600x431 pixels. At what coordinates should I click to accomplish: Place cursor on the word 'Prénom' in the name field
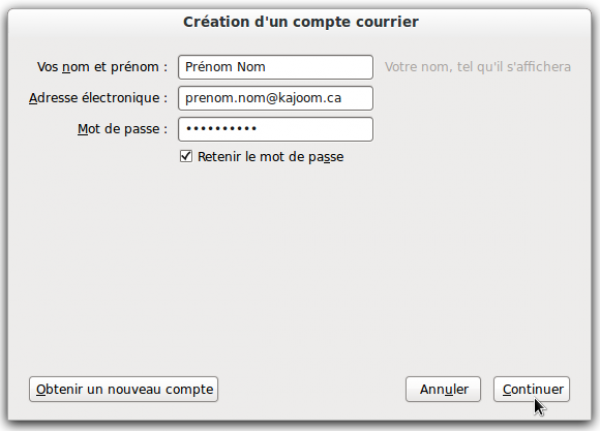pos(209,67)
